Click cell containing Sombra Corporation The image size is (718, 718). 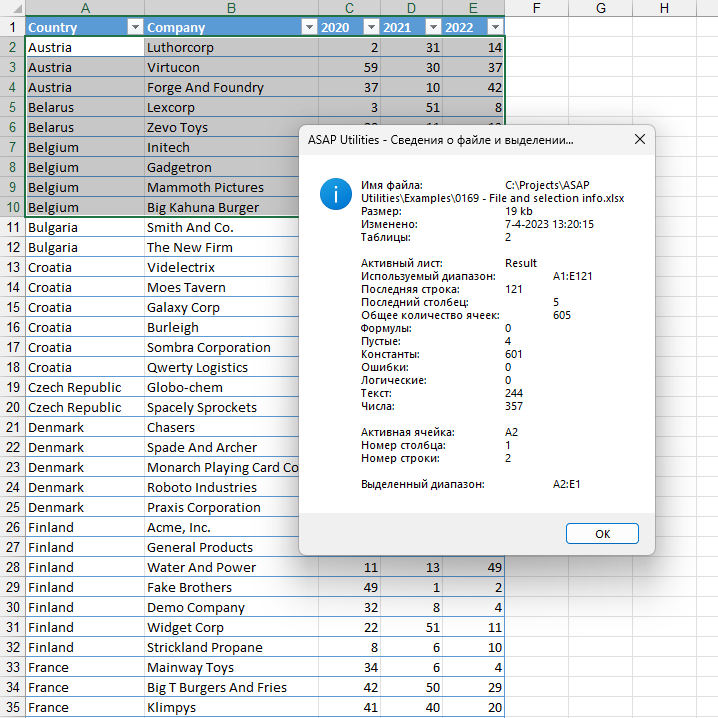[222, 348]
